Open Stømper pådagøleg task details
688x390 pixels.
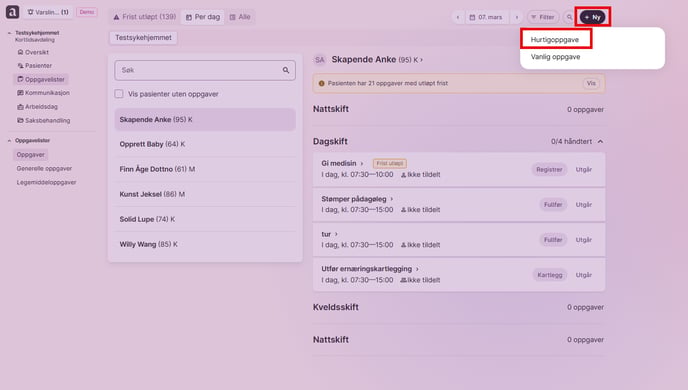357,199
